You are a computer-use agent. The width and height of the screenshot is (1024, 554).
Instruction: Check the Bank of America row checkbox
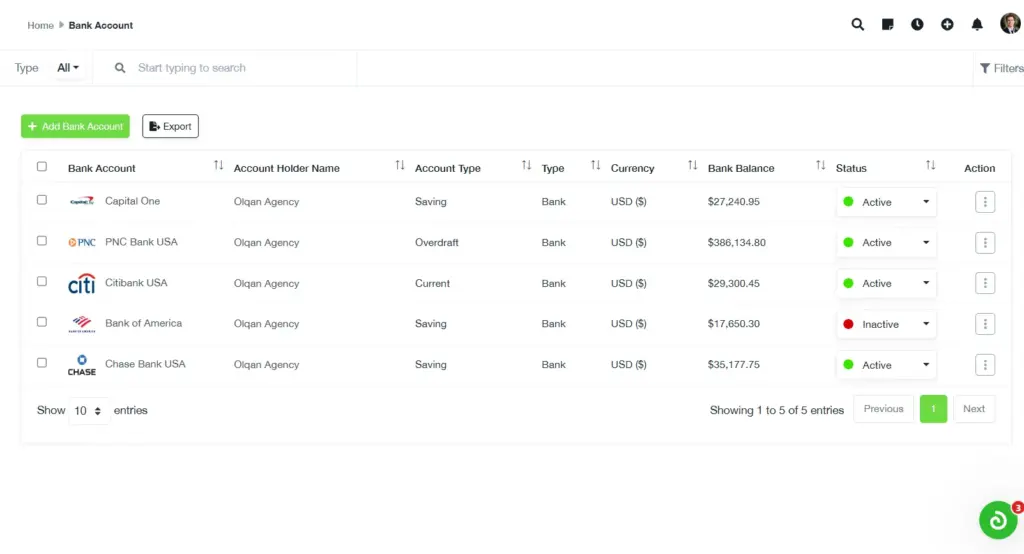pyautogui.click(x=42, y=322)
